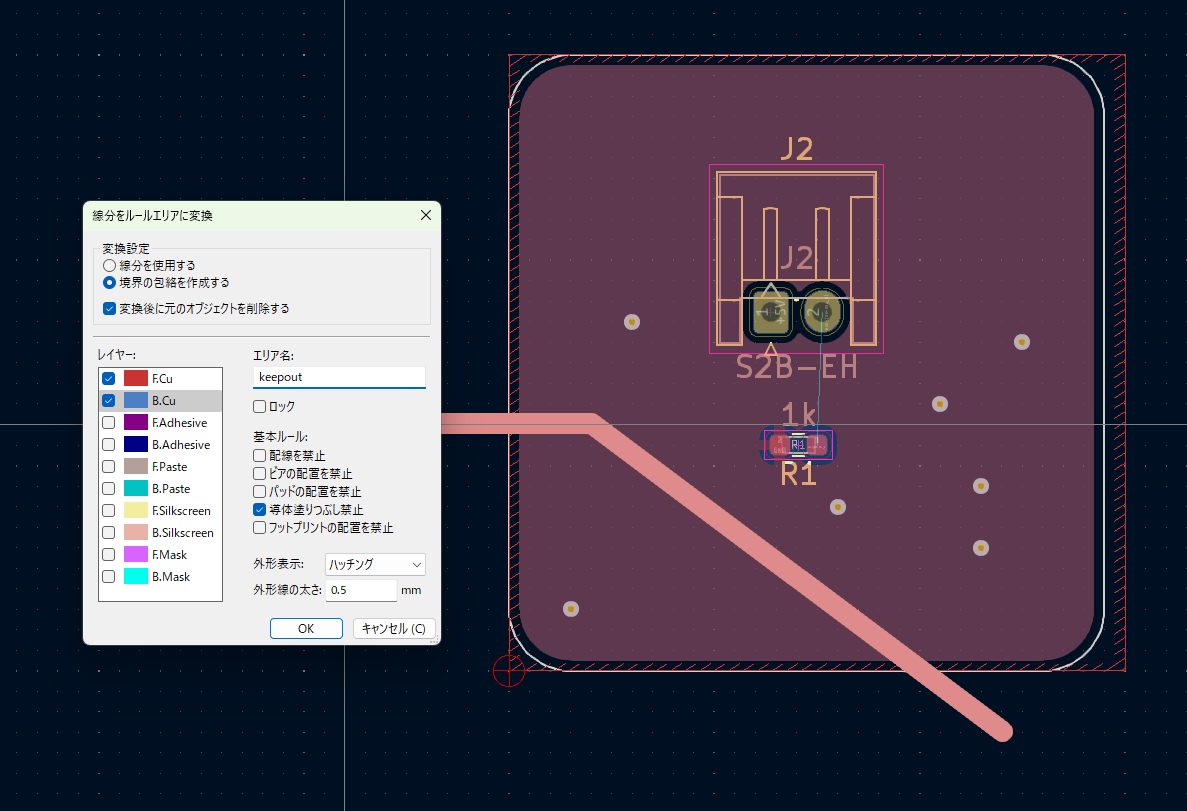
Task: Select the F.Silkscreen layer name text
Action: click(x=181, y=510)
